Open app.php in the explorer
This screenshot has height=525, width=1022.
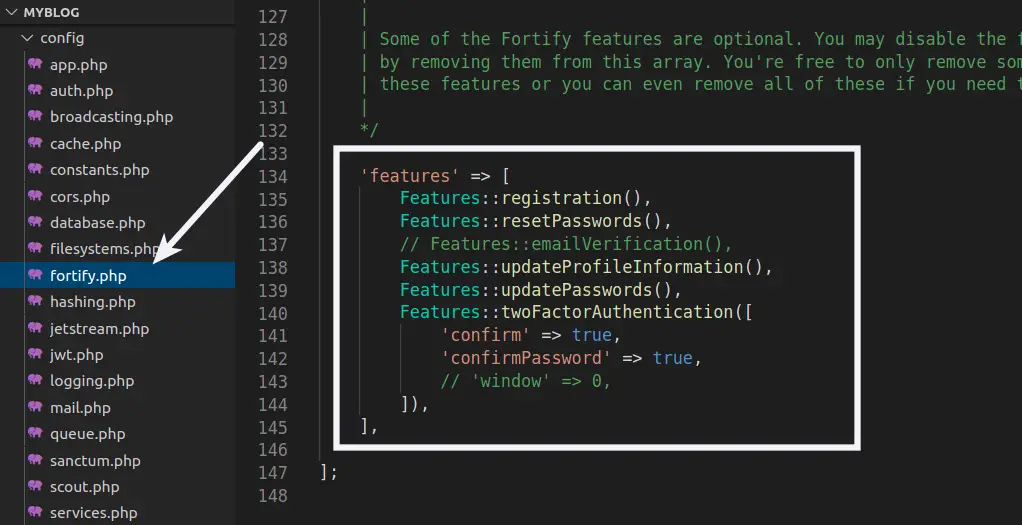tap(78, 65)
